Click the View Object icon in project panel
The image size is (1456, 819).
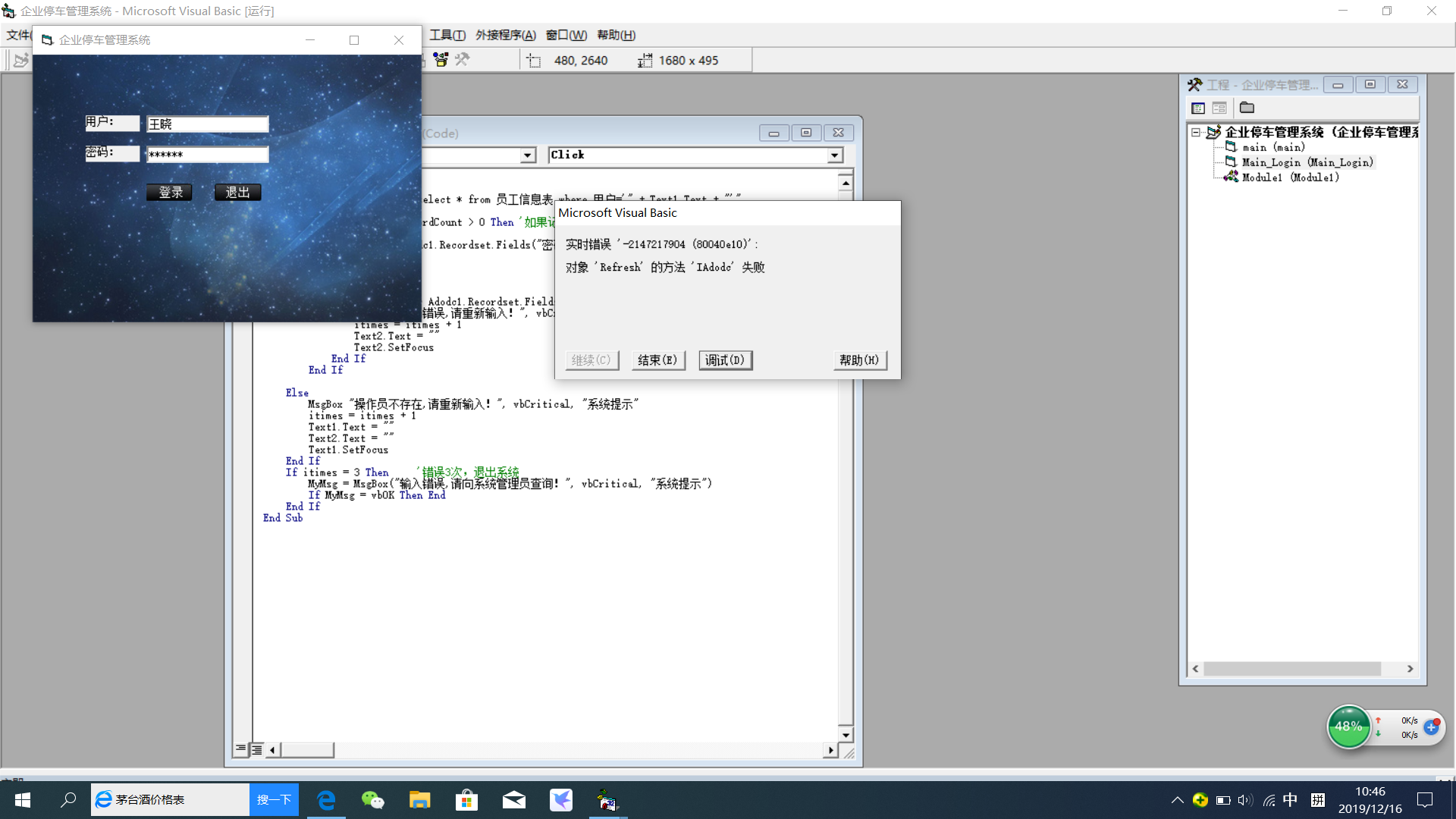click(1219, 108)
